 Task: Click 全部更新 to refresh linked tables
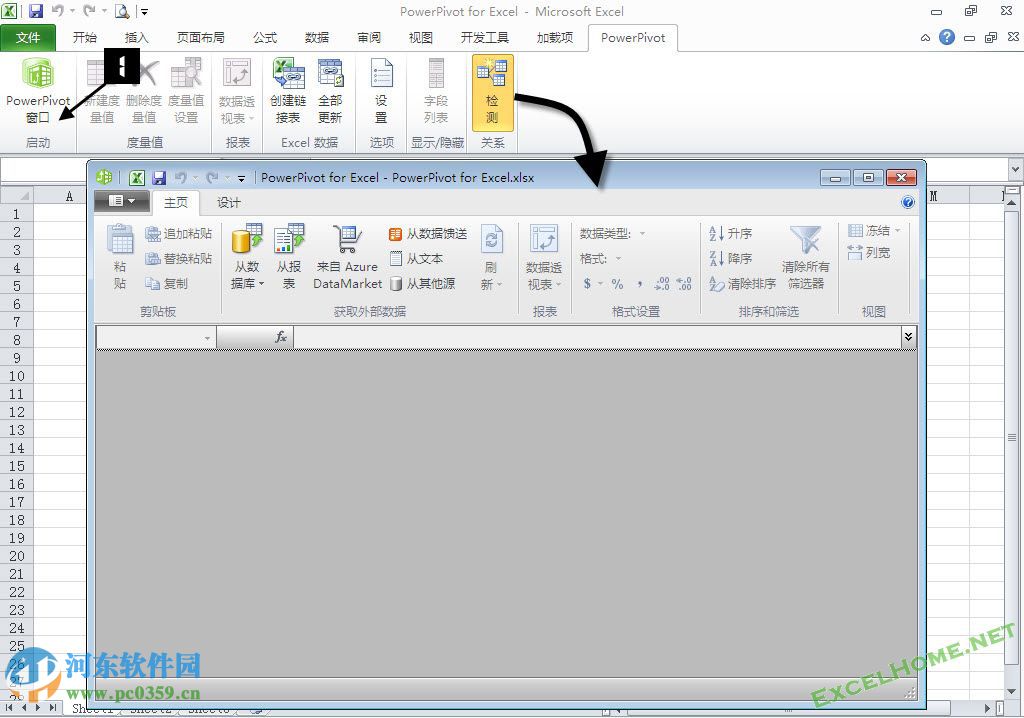tap(330, 90)
